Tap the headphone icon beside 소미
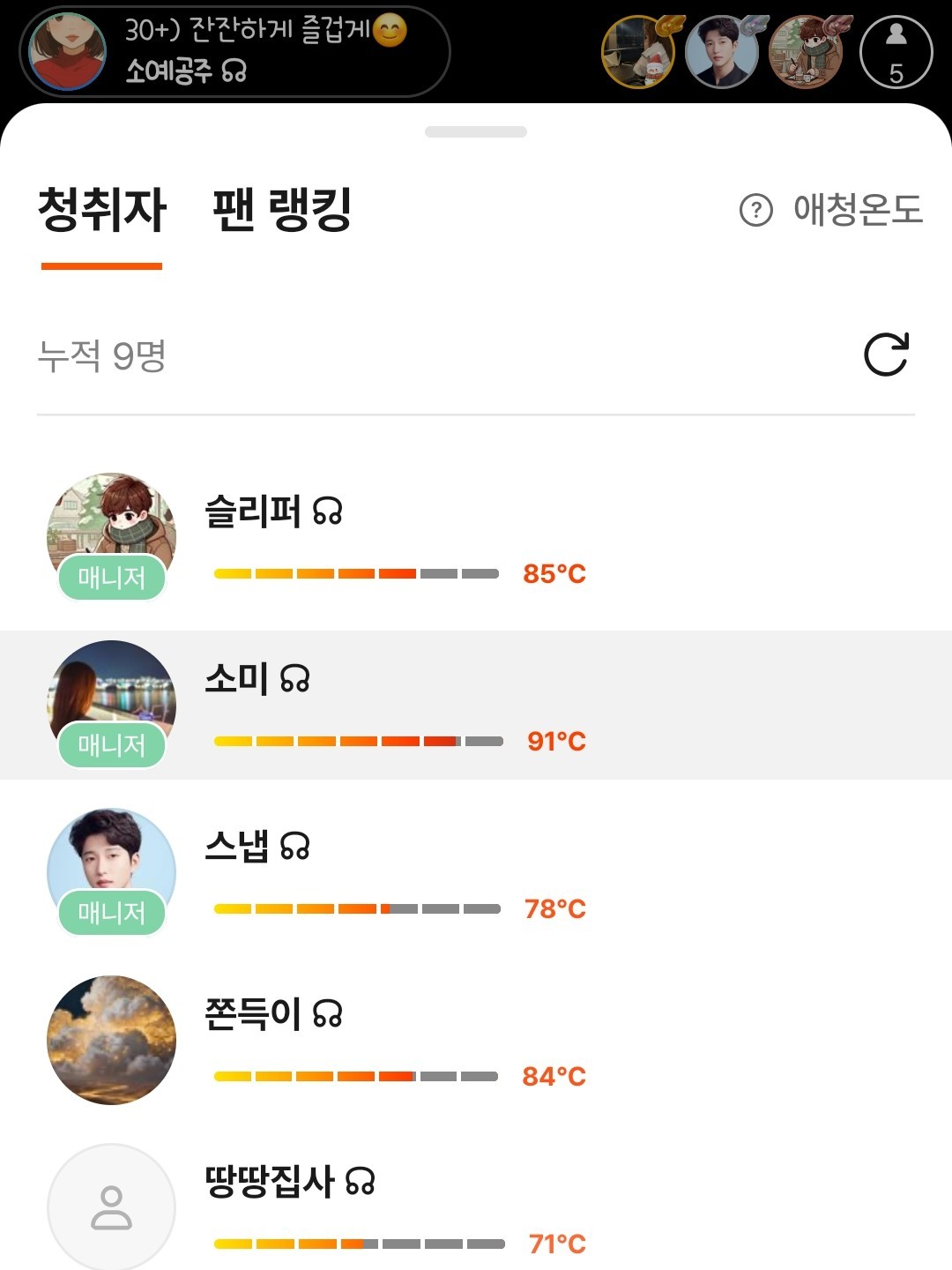 tap(295, 679)
